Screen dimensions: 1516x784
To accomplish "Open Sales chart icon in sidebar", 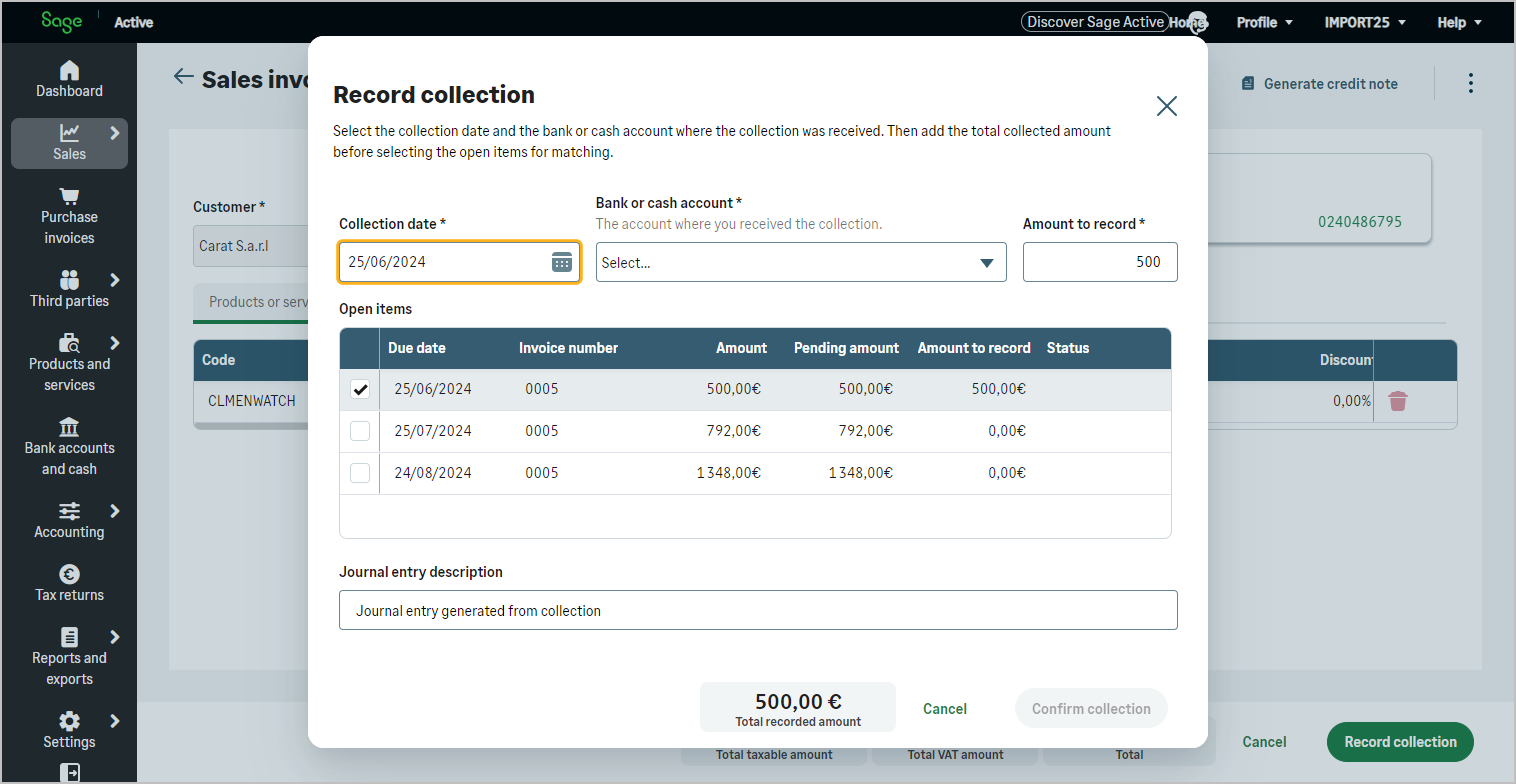I will click(69, 132).
